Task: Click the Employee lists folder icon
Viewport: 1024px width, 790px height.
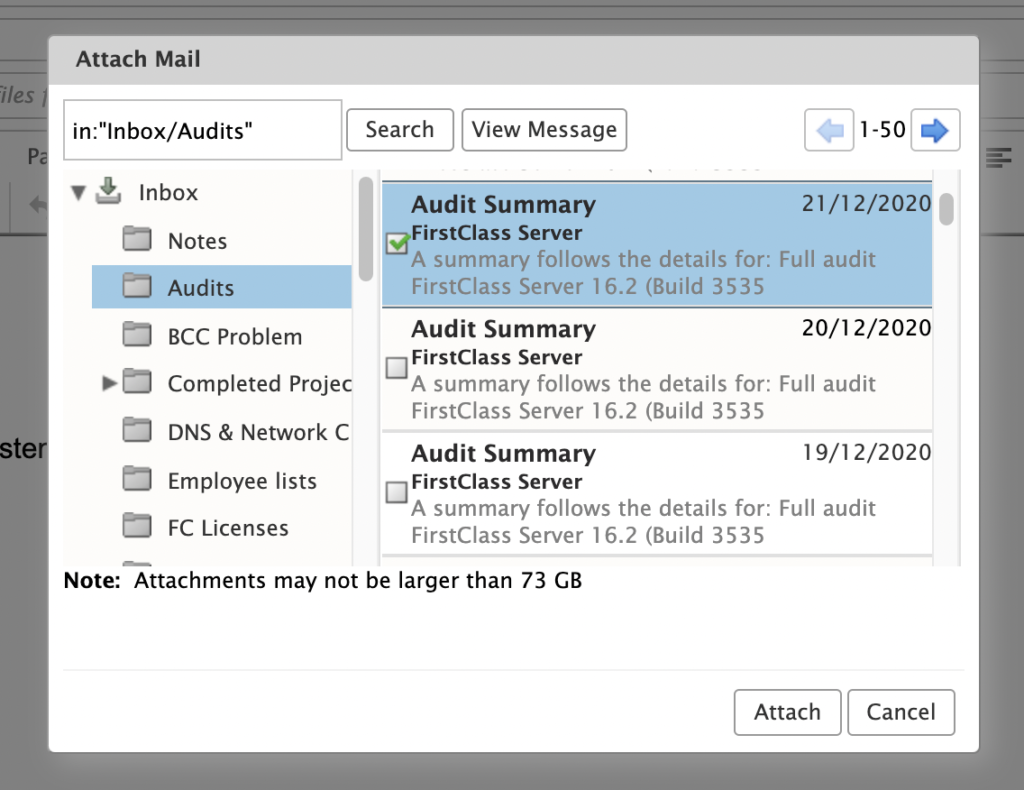Action: (137, 479)
